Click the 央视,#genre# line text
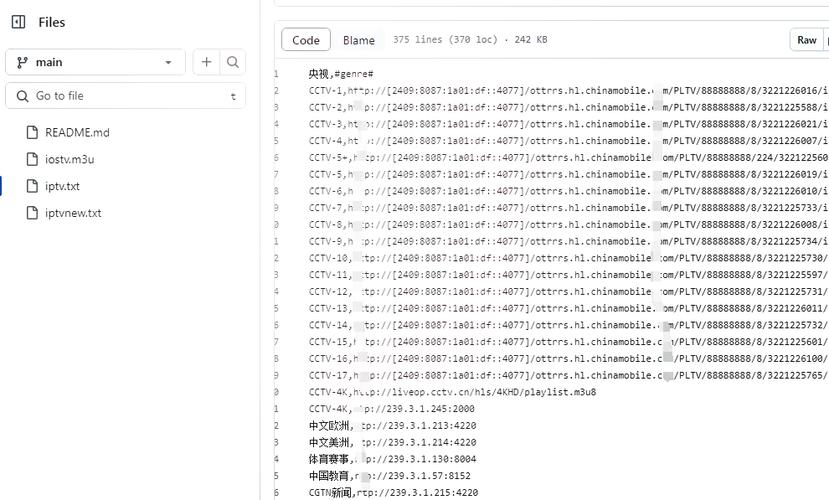 pyautogui.click(x=341, y=74)
